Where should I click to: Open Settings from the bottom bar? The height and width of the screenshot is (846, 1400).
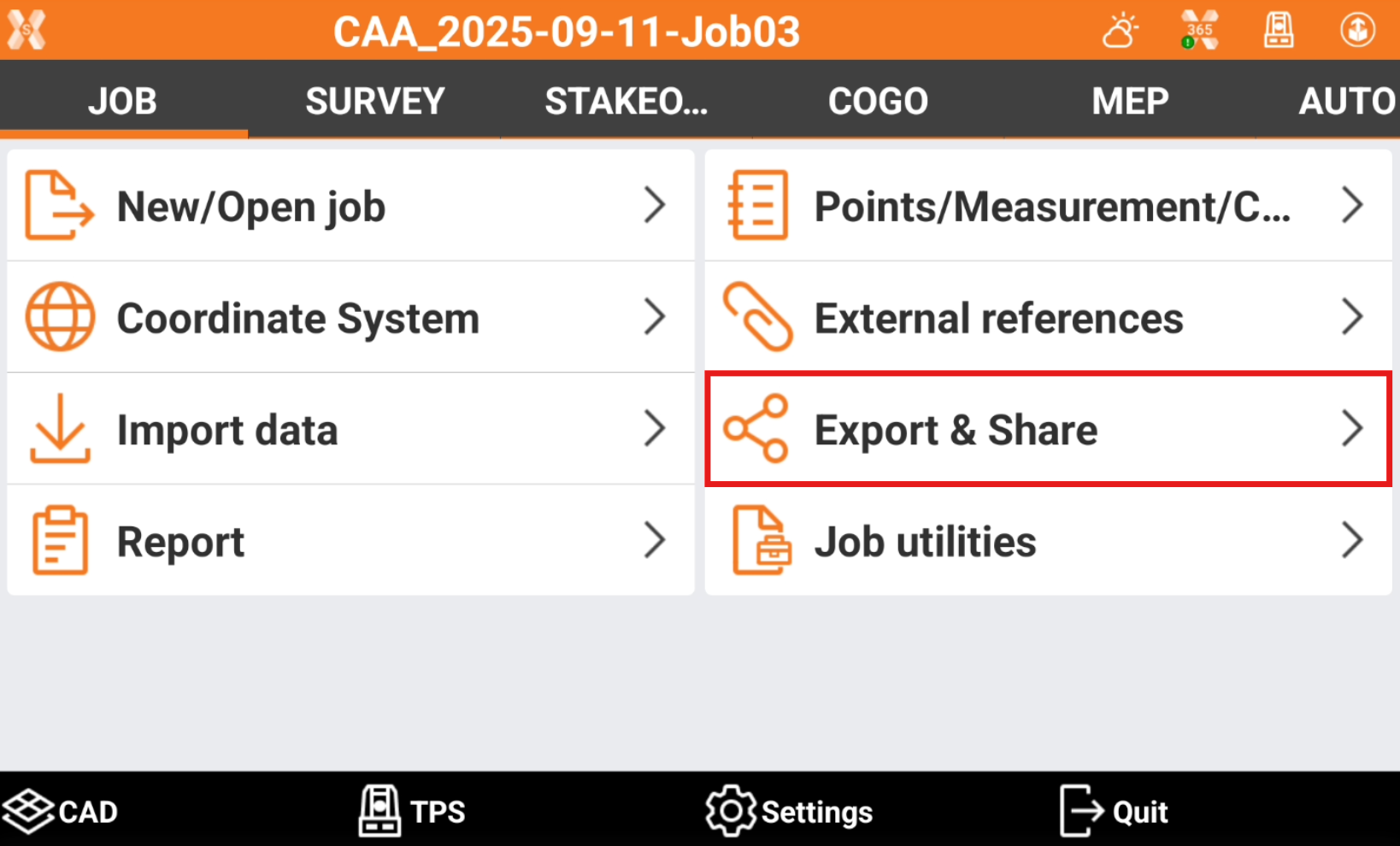click(789, 811)
